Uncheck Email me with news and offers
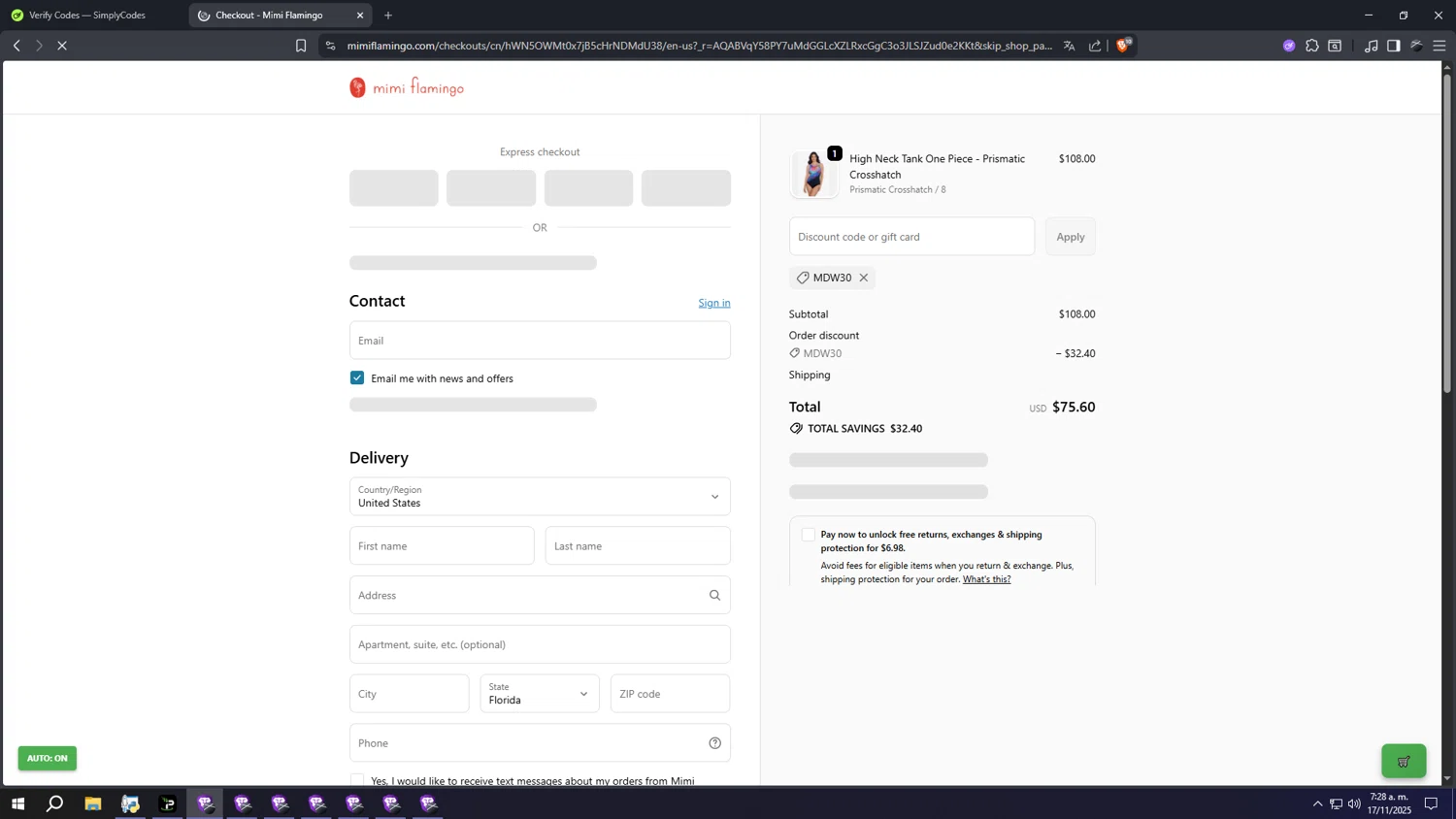The width and height of the screenshot is (1456, 819). tap(357, 377)
